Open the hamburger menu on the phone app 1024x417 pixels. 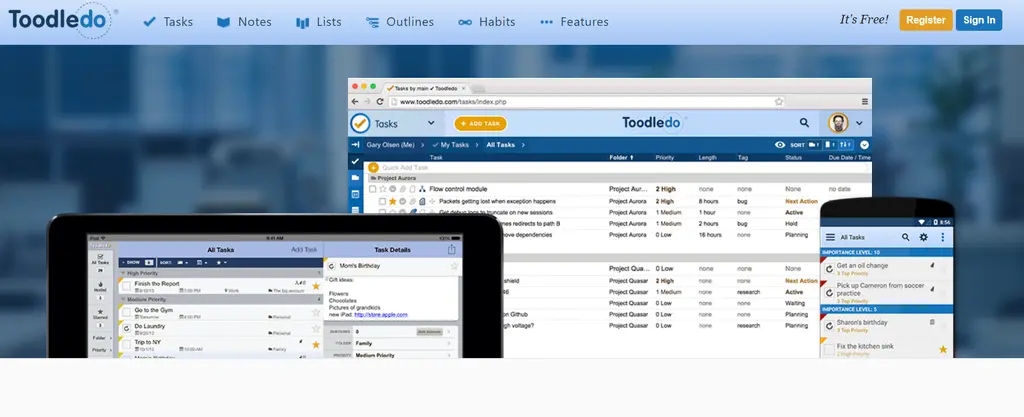click(x=830, y=238)
